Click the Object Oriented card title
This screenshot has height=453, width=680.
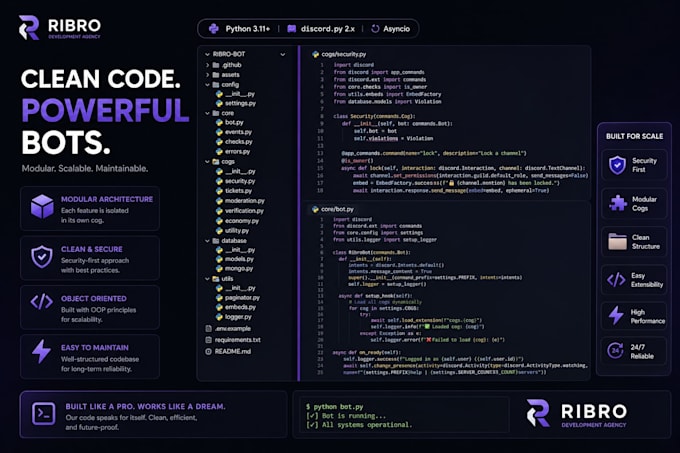pos(94,298)
